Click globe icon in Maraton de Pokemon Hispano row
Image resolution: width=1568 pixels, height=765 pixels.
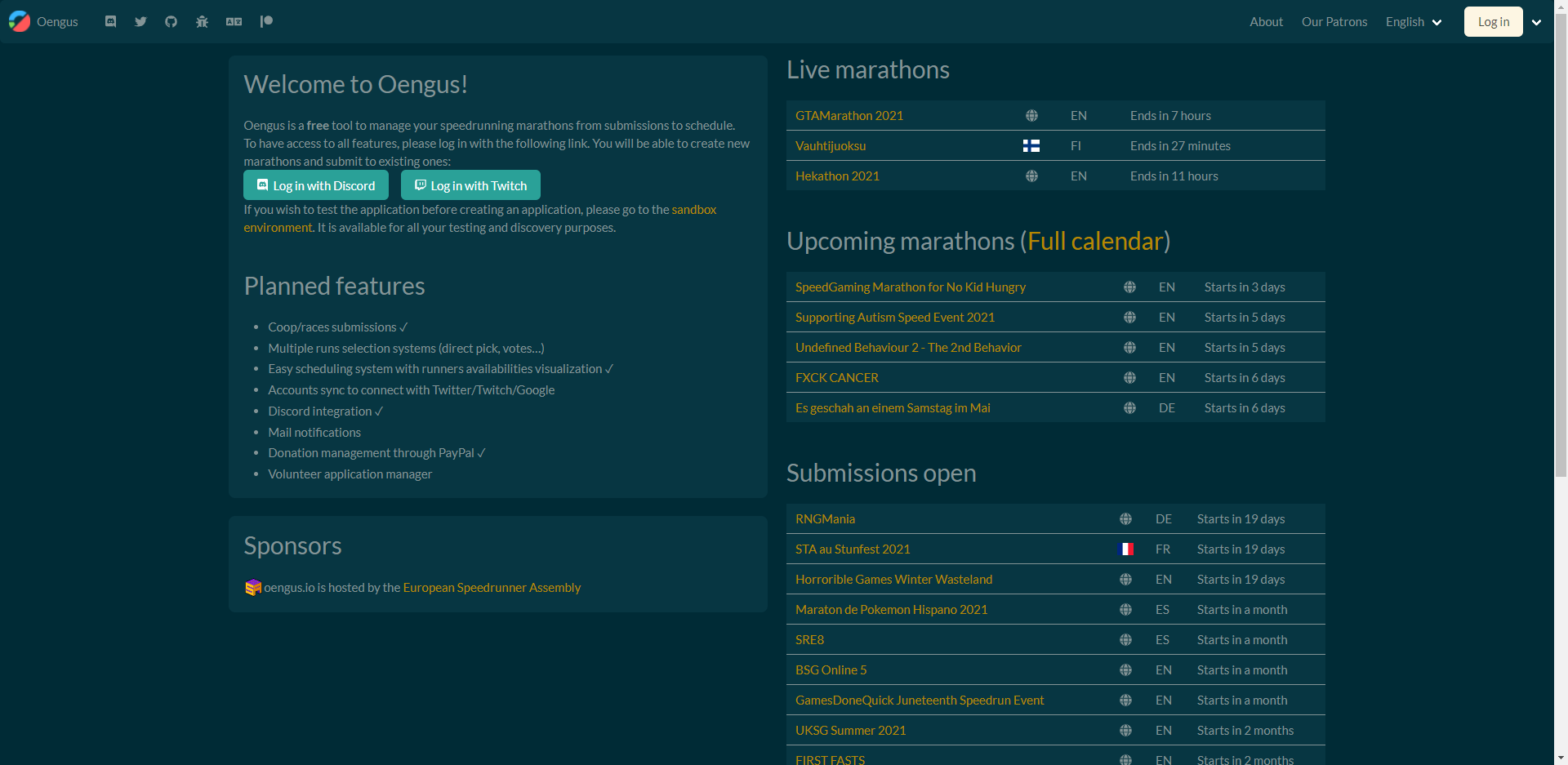tap(1125, 610)
